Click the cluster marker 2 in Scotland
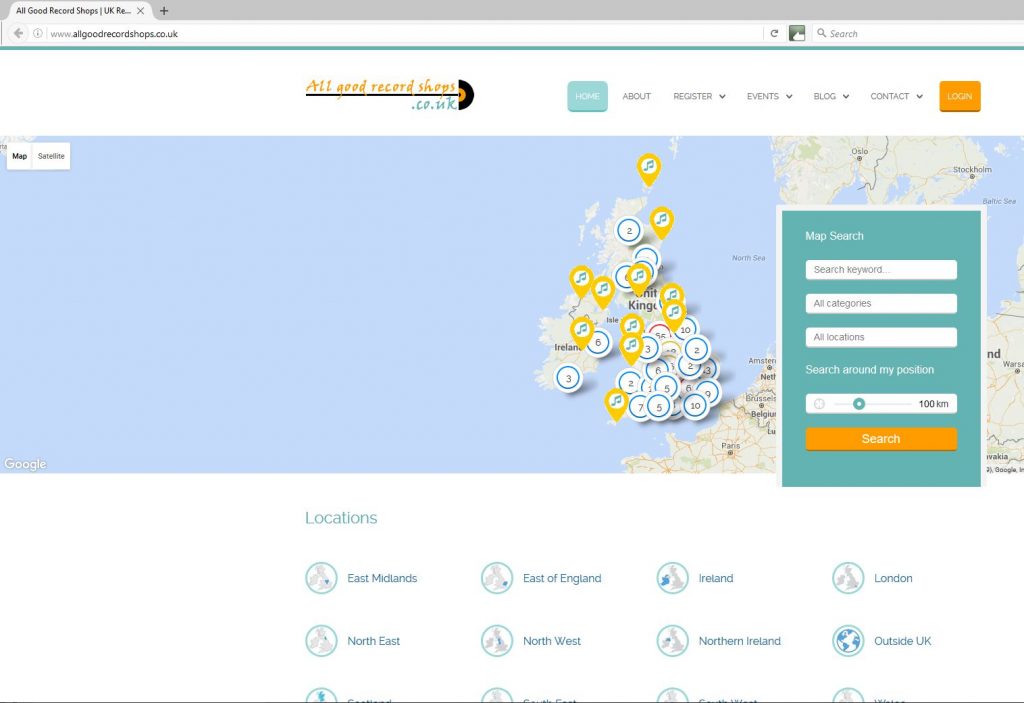The image size is (1024, 703). pyautogui.click(x=629, y=230)
